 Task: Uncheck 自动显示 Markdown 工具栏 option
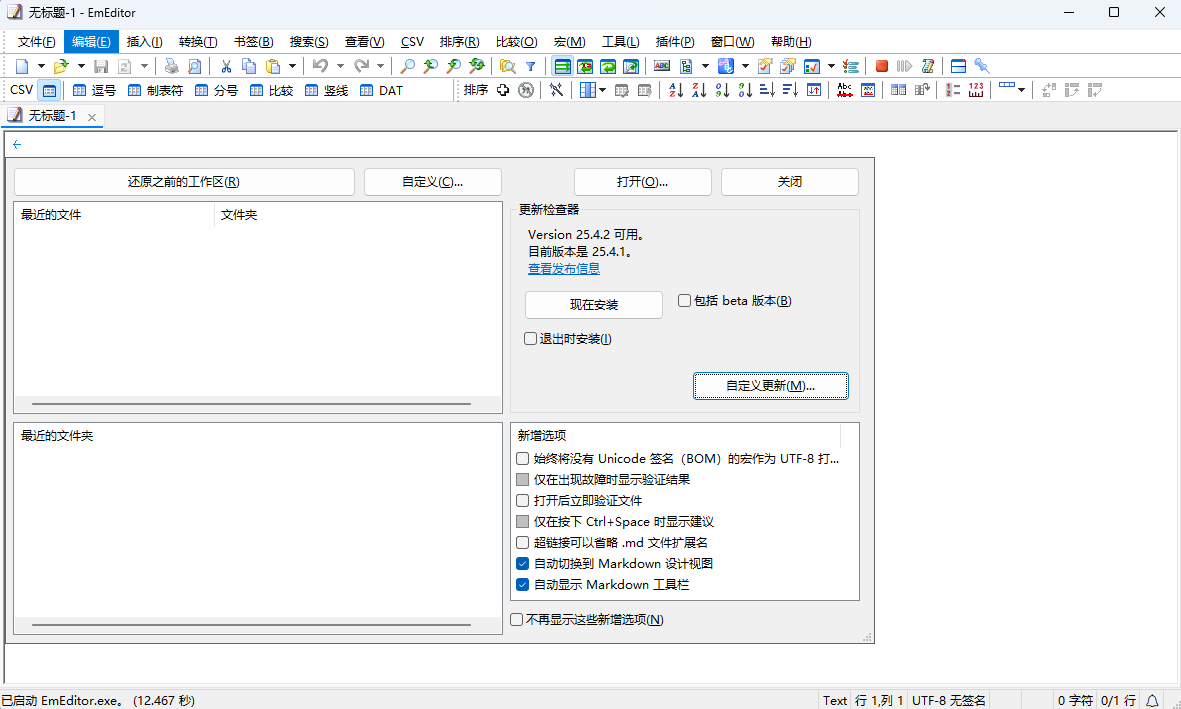pyautogui.click(x=523, y=585)
